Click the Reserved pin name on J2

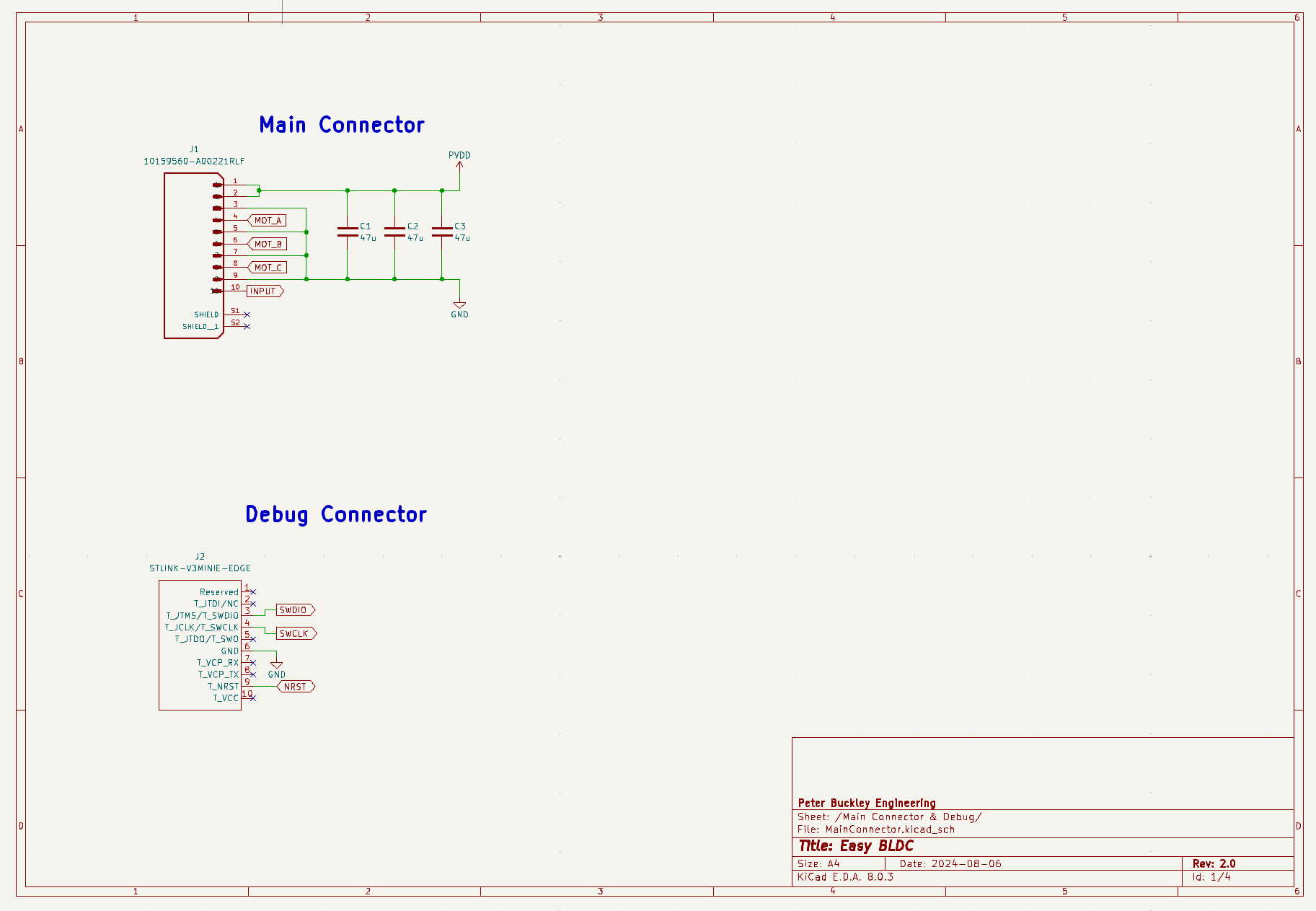point(218,592)
